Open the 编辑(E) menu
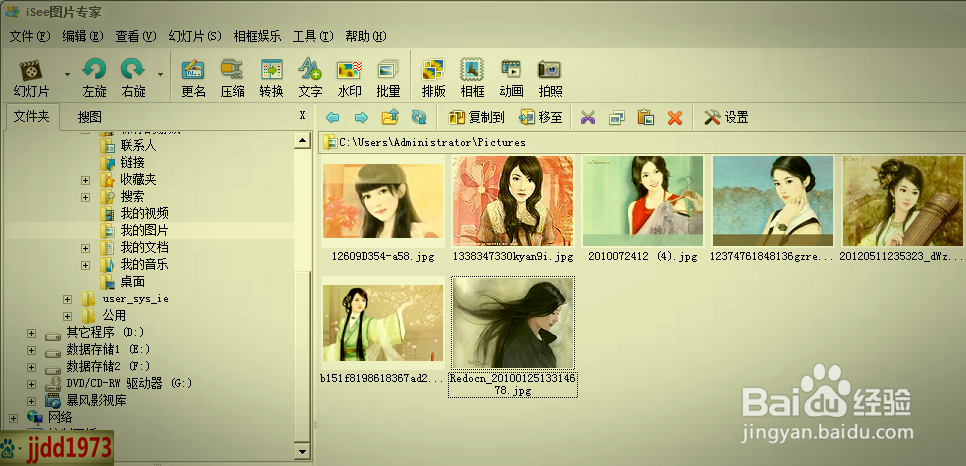Viewport: 966px width, 466px height. click(83, 36)
